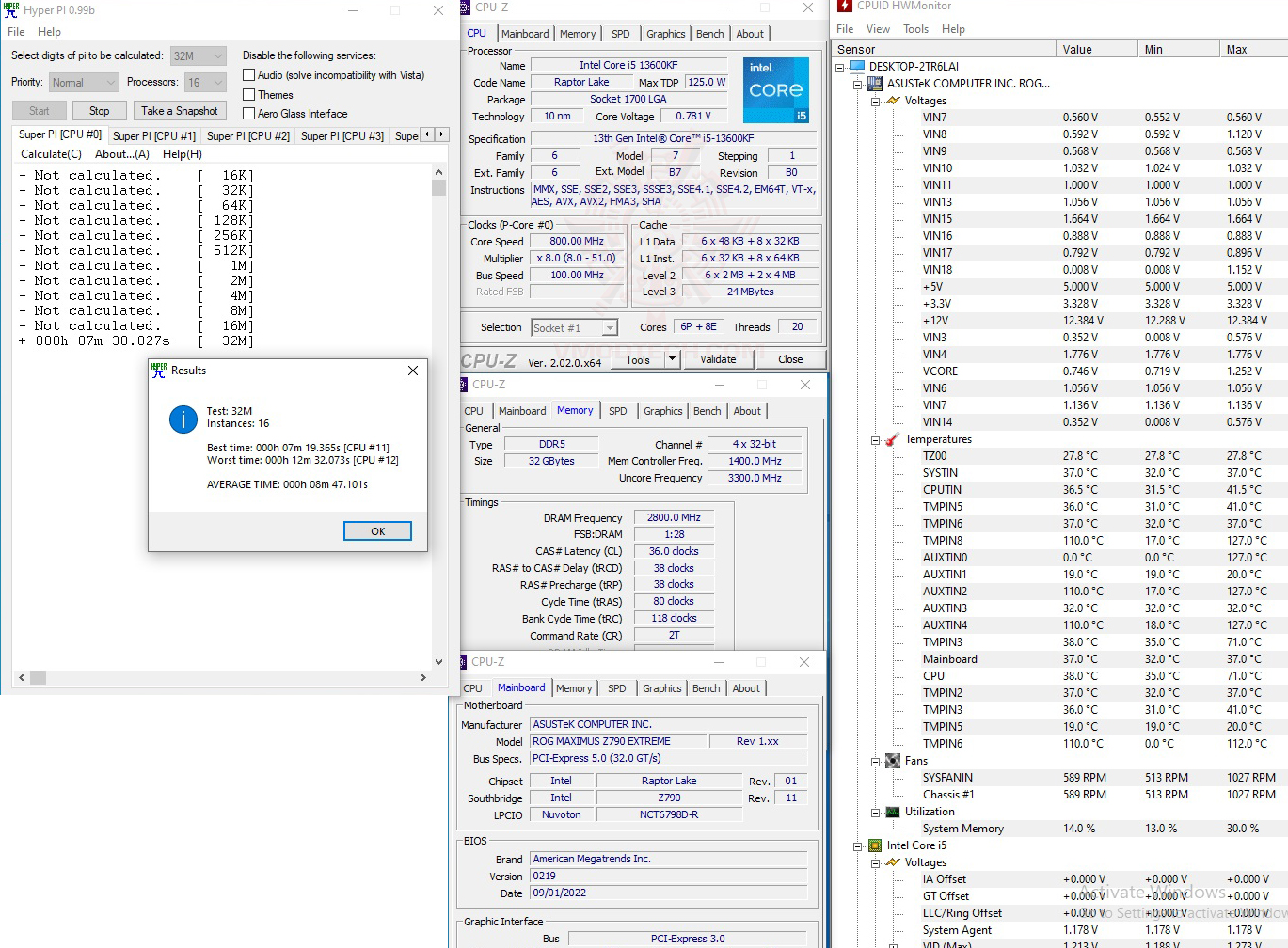Click the Best time result text line
The height and width of the screenshot is (948, 1288).
click(x=298, y=448)
